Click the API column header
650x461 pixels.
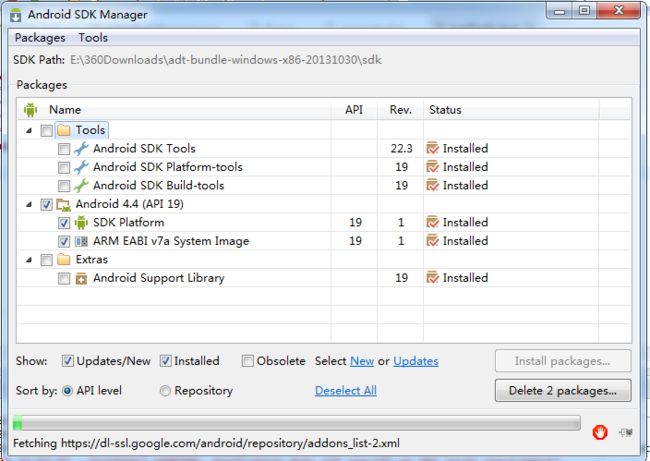click(354, 110)
